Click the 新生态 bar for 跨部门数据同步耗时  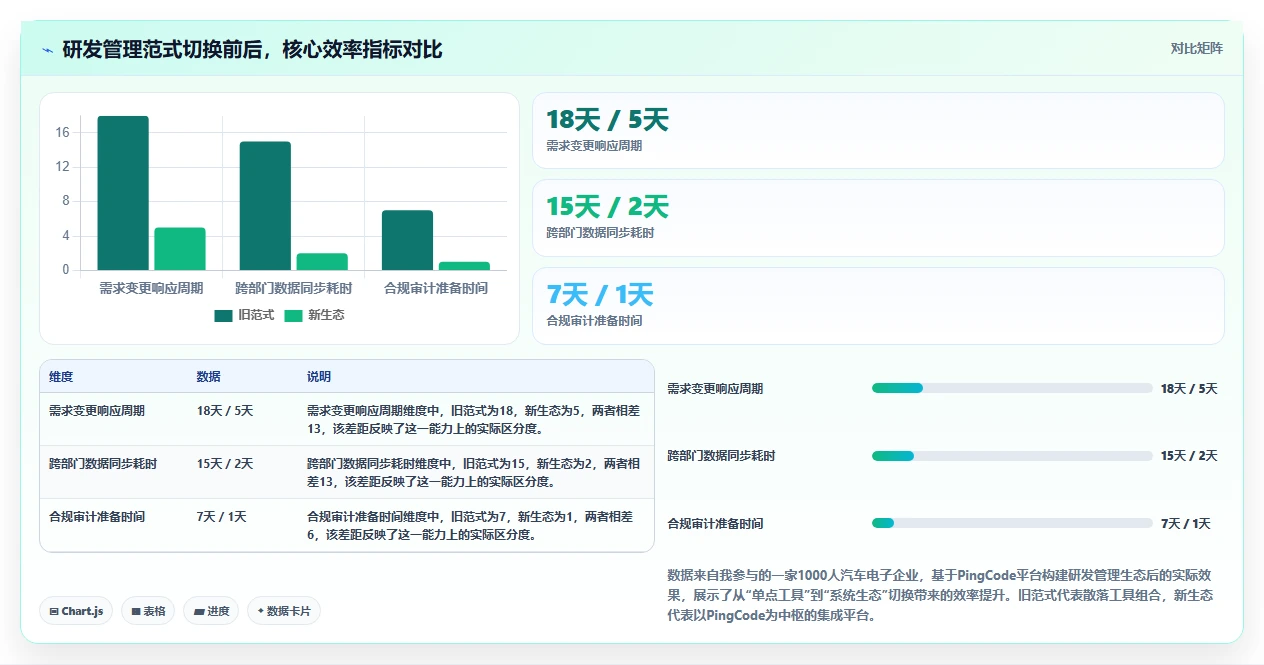[x=322, y=262]
